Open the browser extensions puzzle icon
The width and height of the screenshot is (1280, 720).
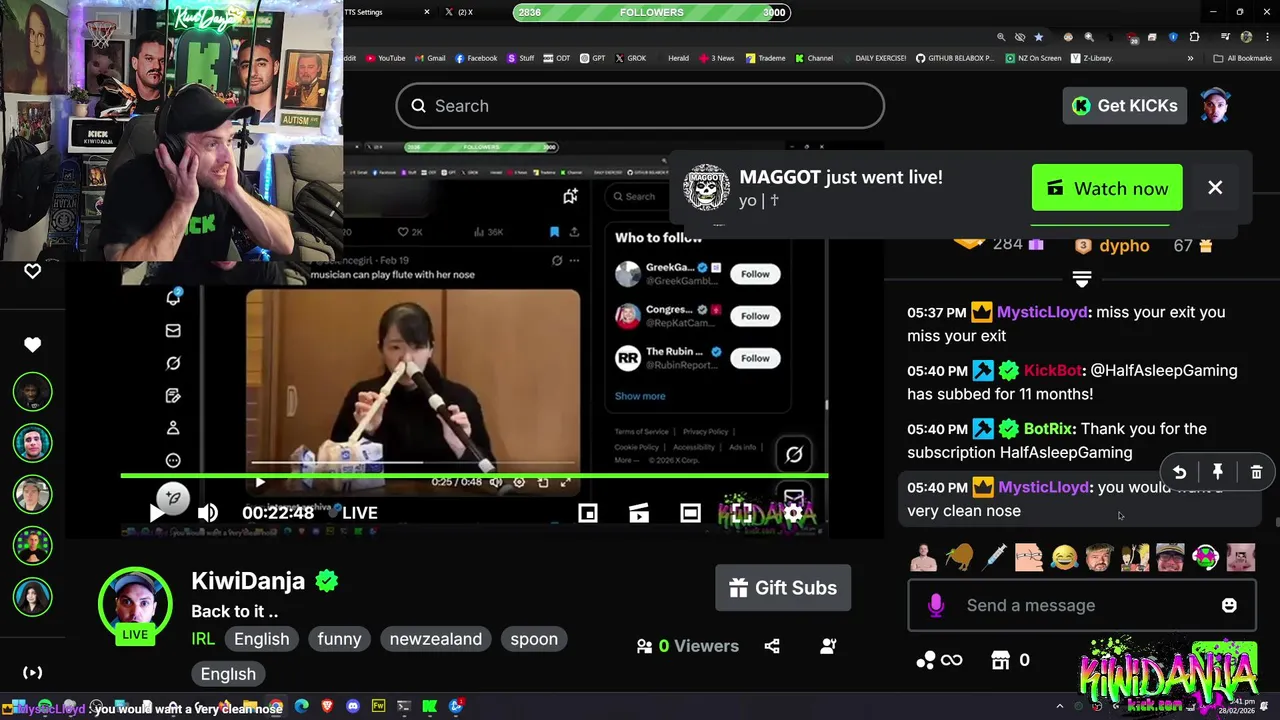pyautogui.click(x=1194, y=37)
